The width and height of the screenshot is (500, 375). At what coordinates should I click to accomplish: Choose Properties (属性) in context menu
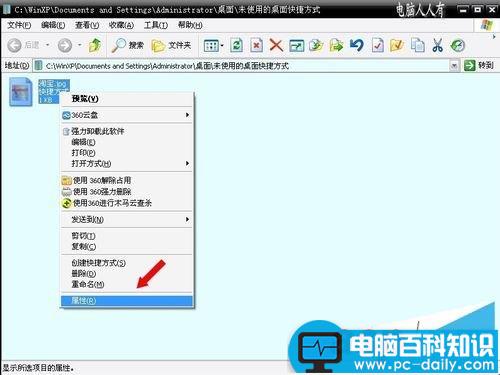click(x=127, y=301)
